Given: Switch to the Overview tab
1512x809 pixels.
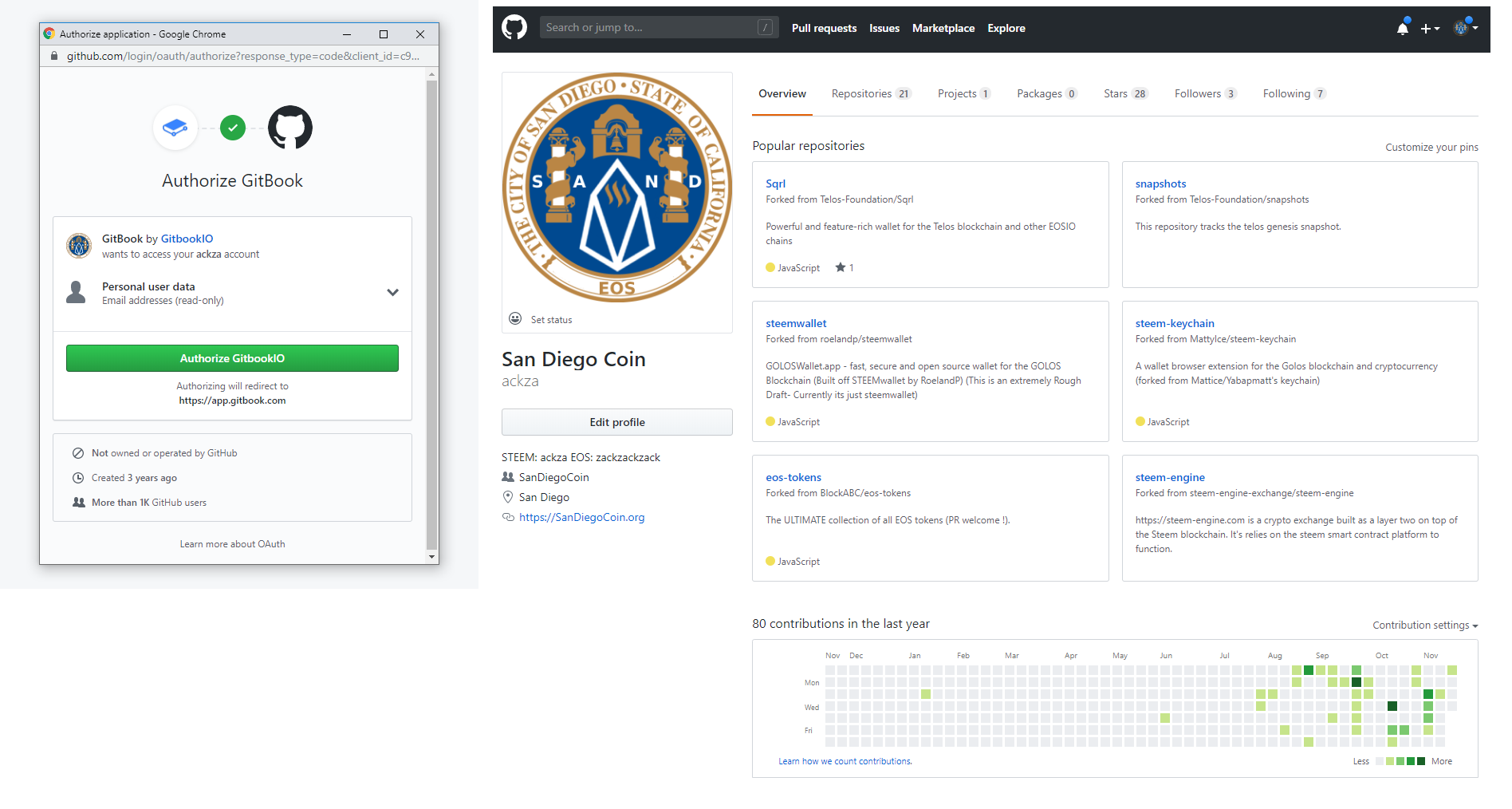Looking at the screenshot, I should coord(782,94).
